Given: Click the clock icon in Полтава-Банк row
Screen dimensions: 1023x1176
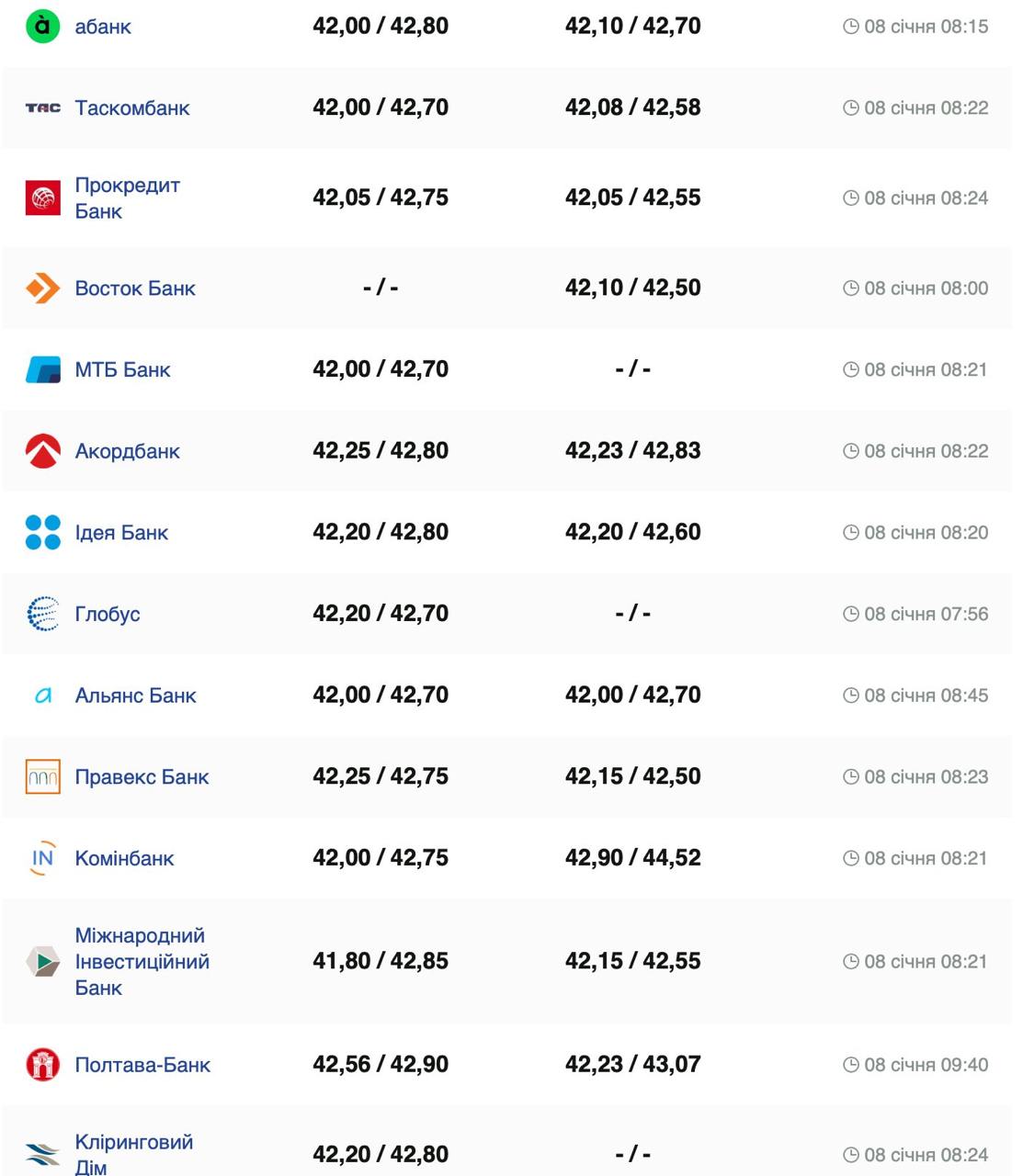Looking at the screenshot, I should [x=851, y=1065].
